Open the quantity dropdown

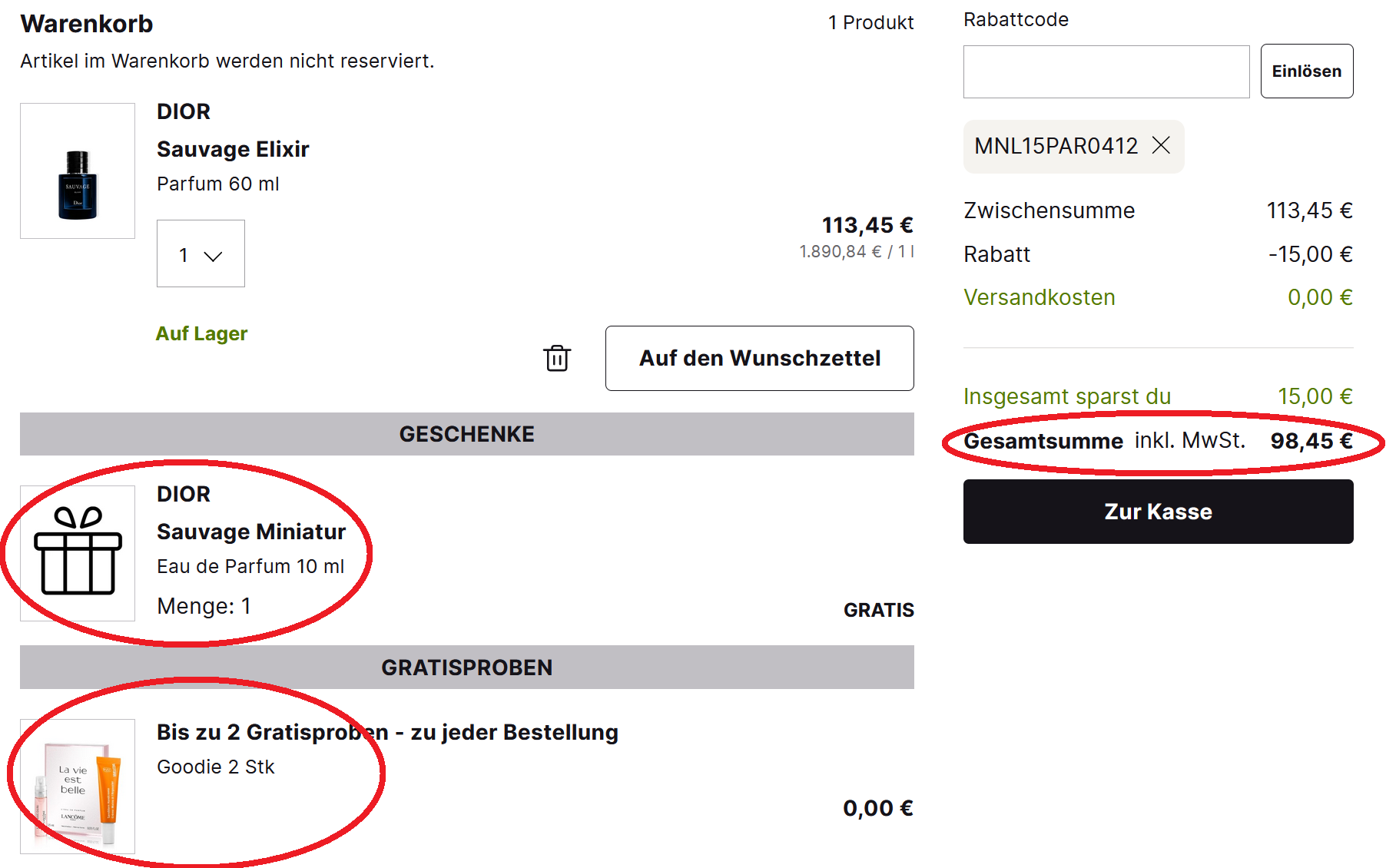(201, 254)
